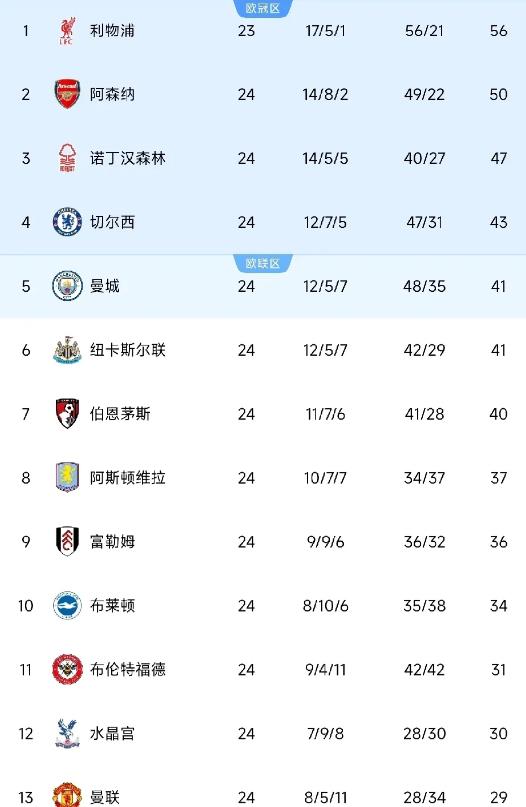Select Arsenal's 50 points value
Screen dimensions: 526x807
[x=498, y=94]
